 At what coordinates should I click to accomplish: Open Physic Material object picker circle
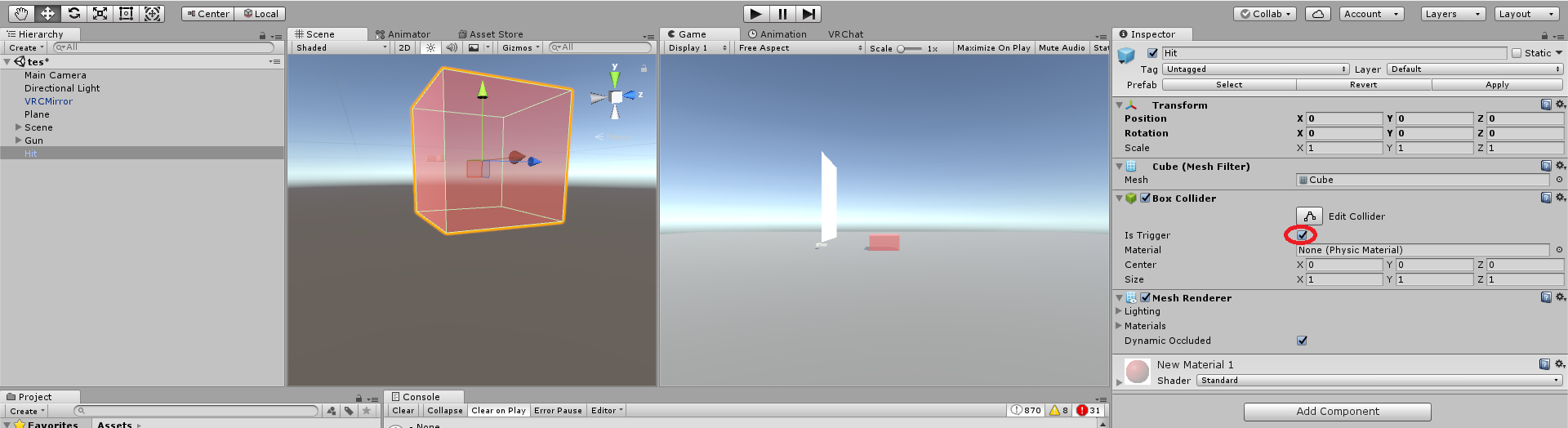point(1559,250)
